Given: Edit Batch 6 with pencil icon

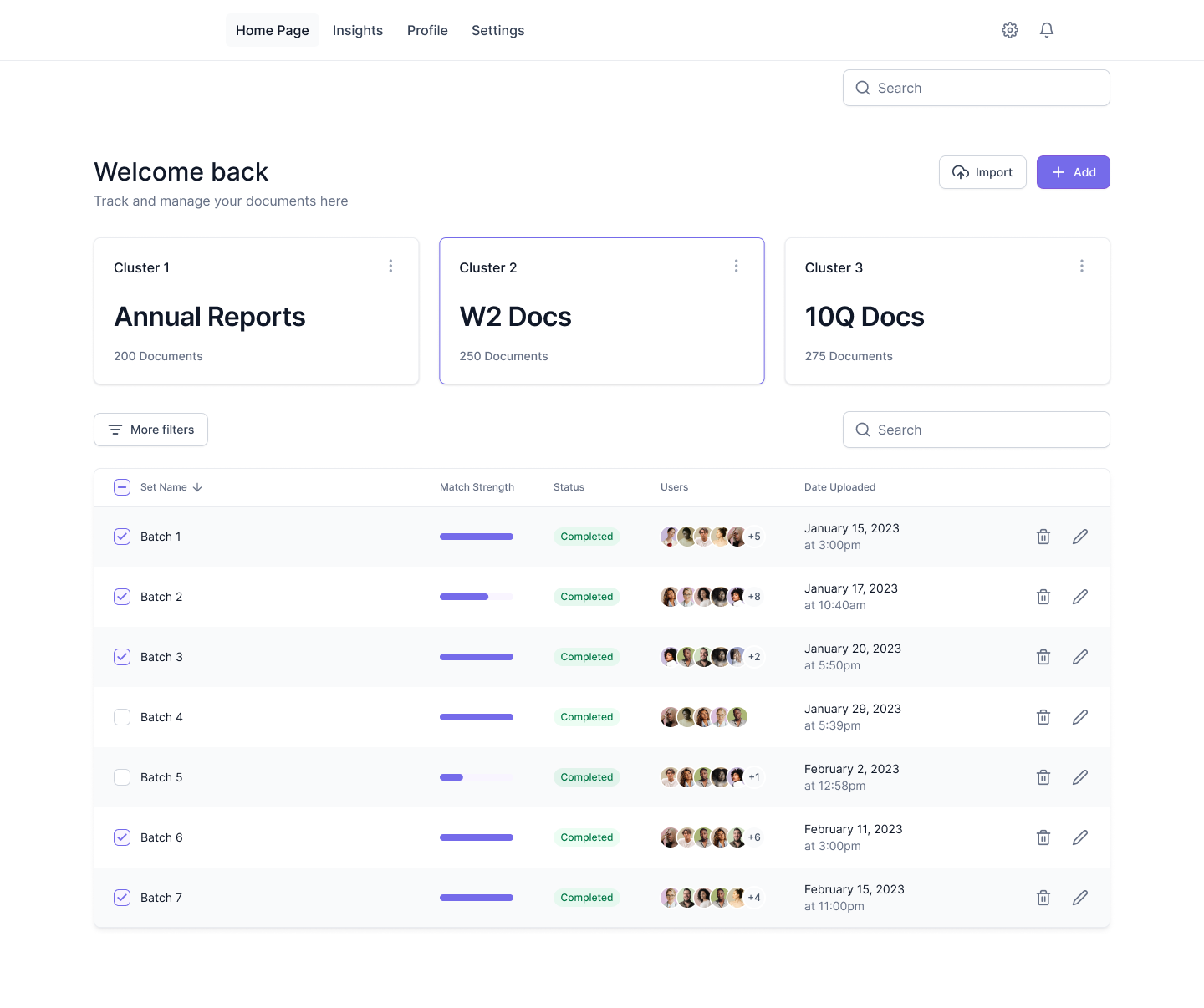Looking at the screenshot, I should [x=1080, y=837].
